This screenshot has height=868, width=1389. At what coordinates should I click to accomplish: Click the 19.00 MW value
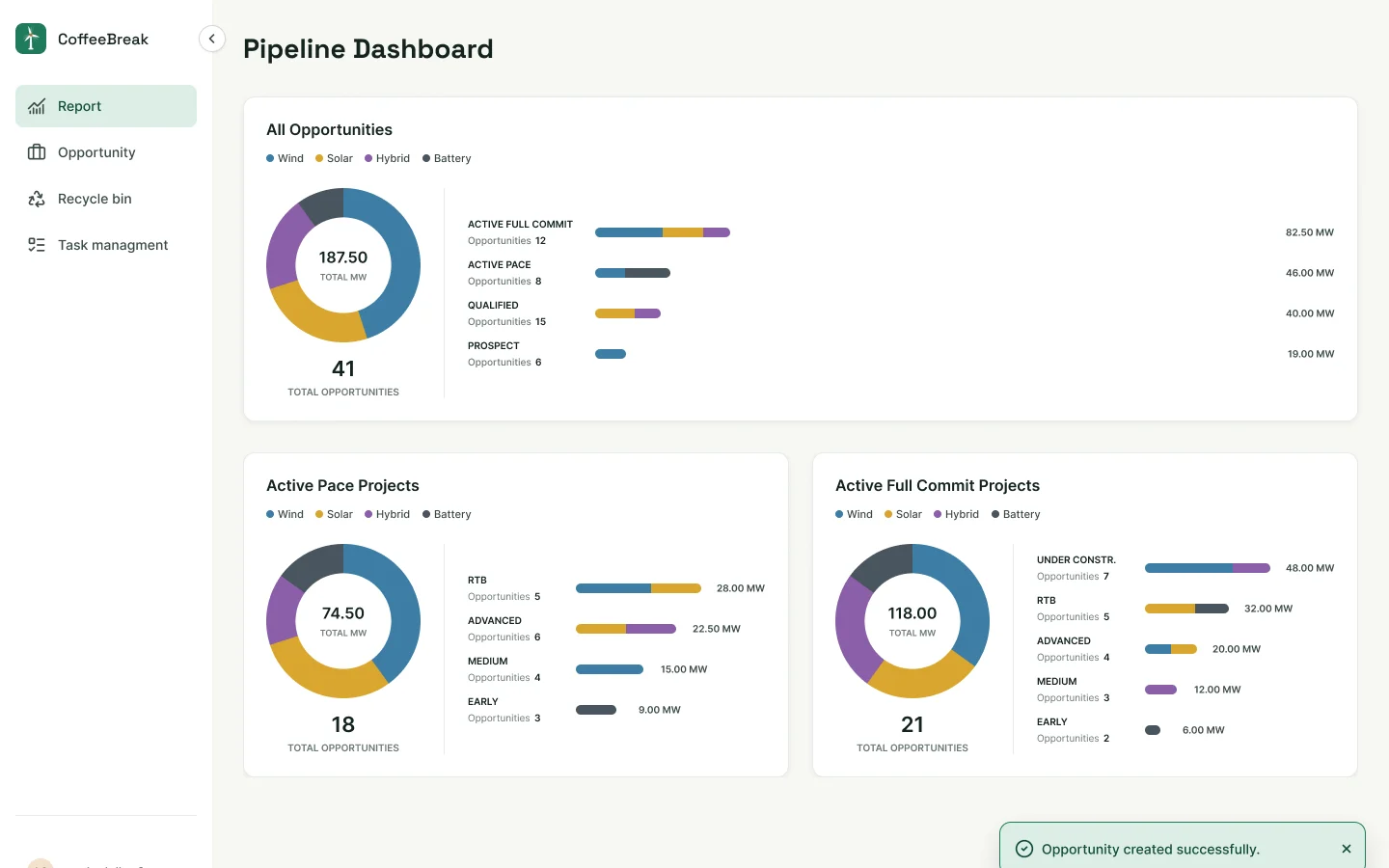(1311, 354)
